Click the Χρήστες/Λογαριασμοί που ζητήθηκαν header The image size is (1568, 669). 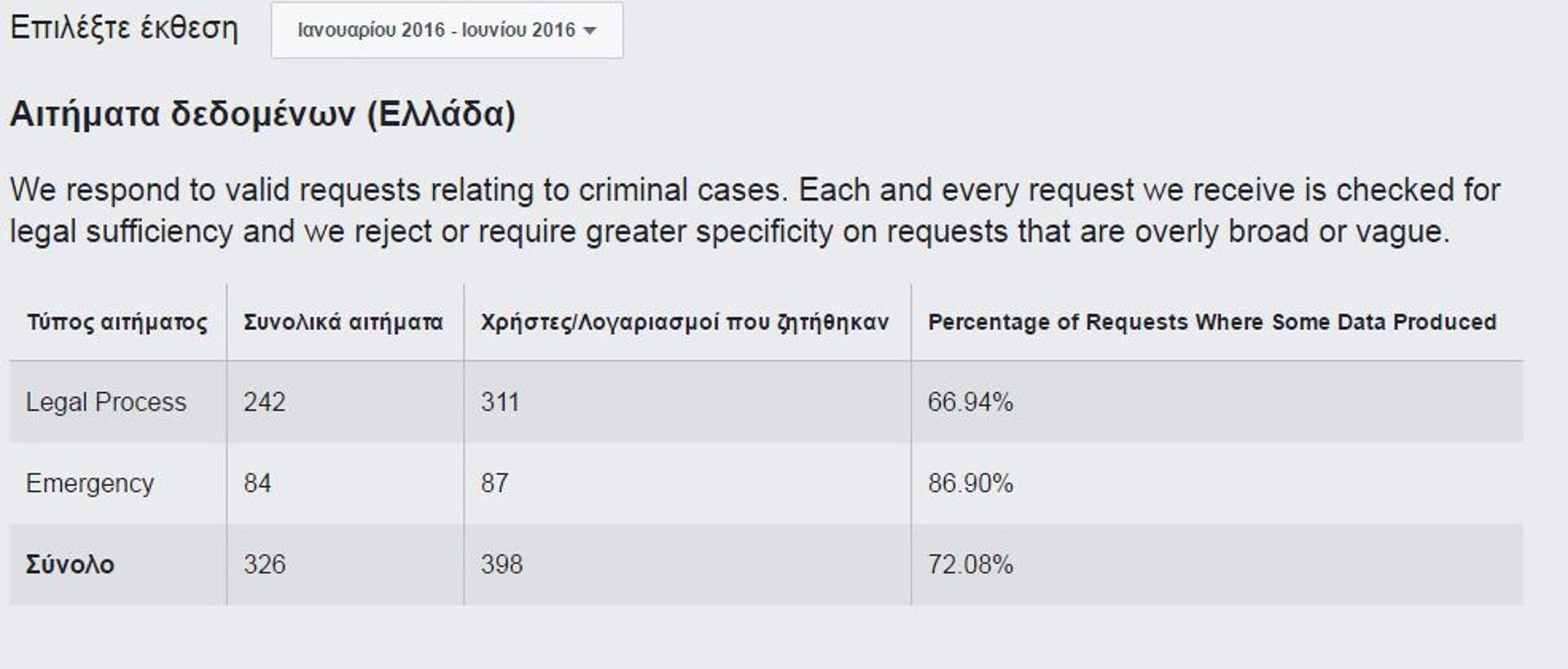[x=684, y=323]
